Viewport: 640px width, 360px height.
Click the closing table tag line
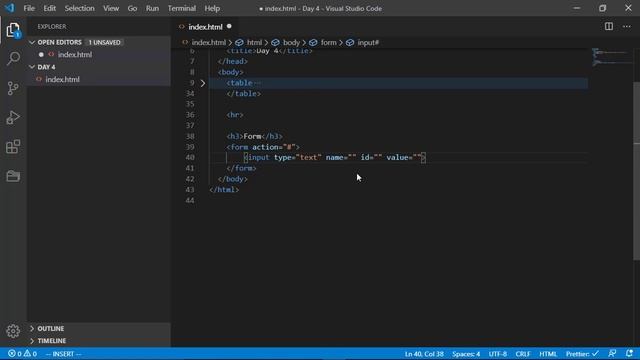[244, 94]
